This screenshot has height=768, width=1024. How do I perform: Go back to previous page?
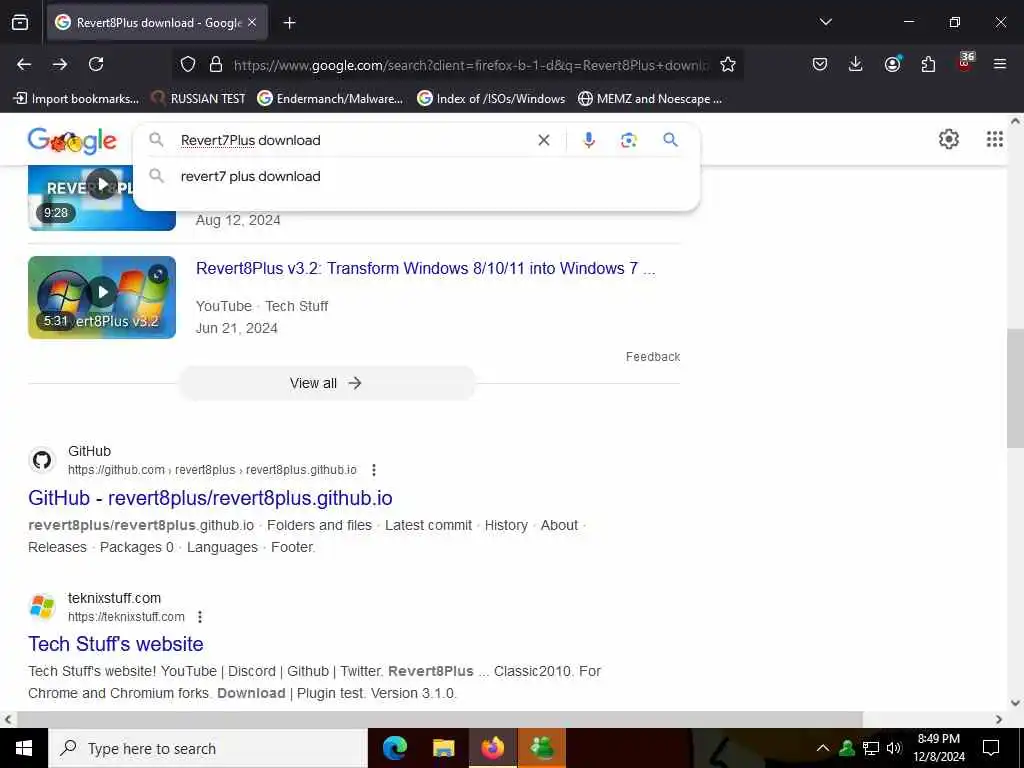coord(24,64)
